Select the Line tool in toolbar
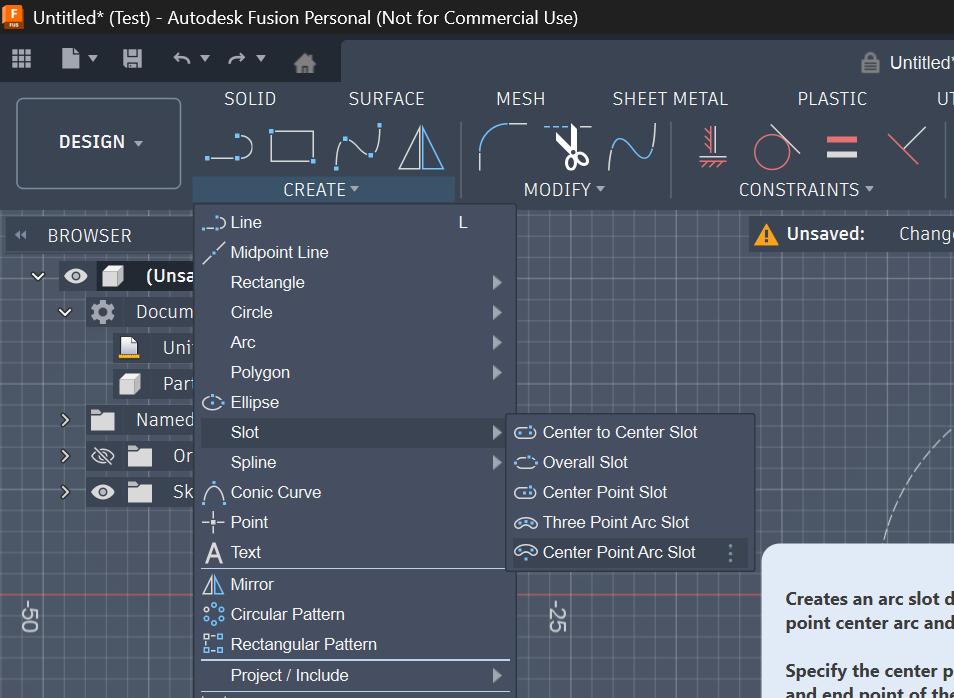Image resolution: width=954 pixels, height=698 pixels. 229,147
